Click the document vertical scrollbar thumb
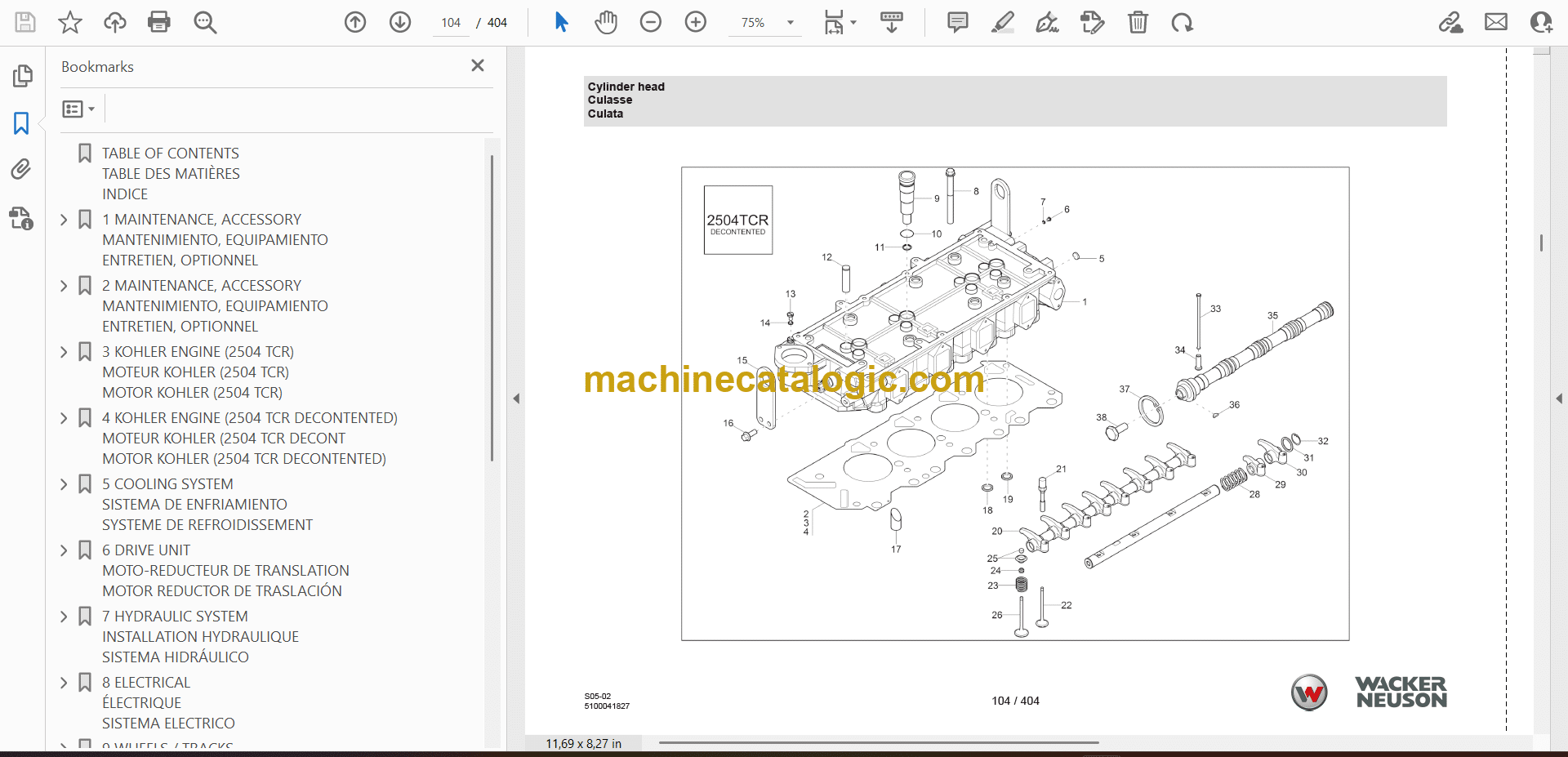The width and height of the screenshot is (1568, 757). coord(1541,243)
